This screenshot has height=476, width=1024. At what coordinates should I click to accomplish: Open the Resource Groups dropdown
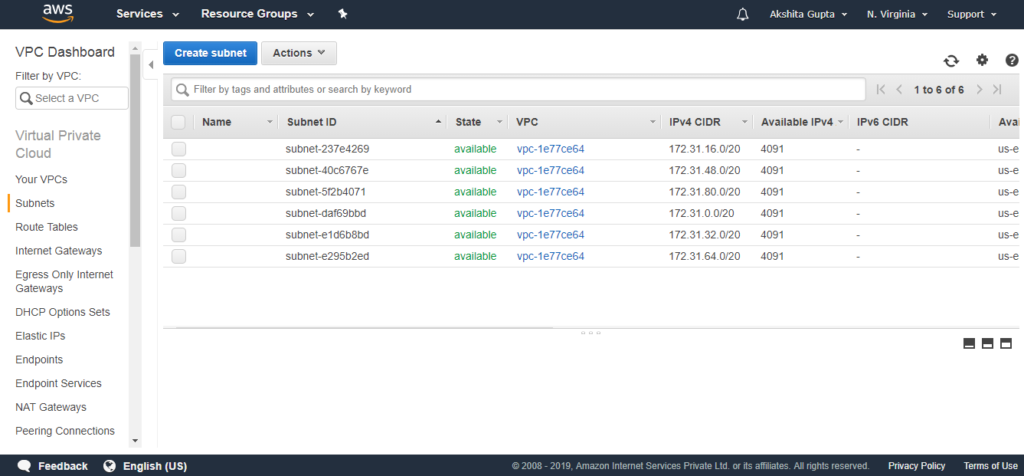tap(257, 14)
